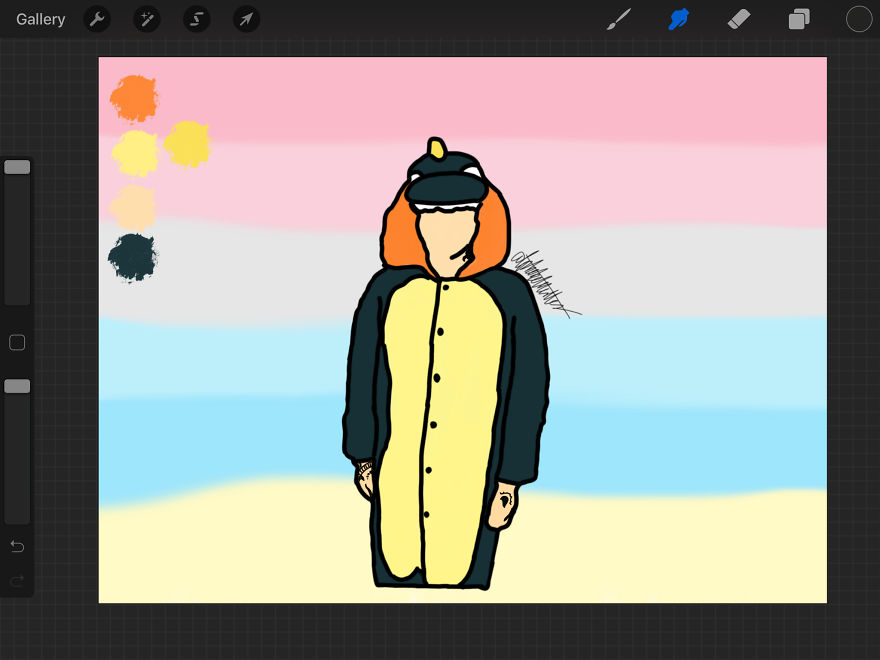
Task: Tap the orange paint swatch on canvas
Action: (133, 98)
